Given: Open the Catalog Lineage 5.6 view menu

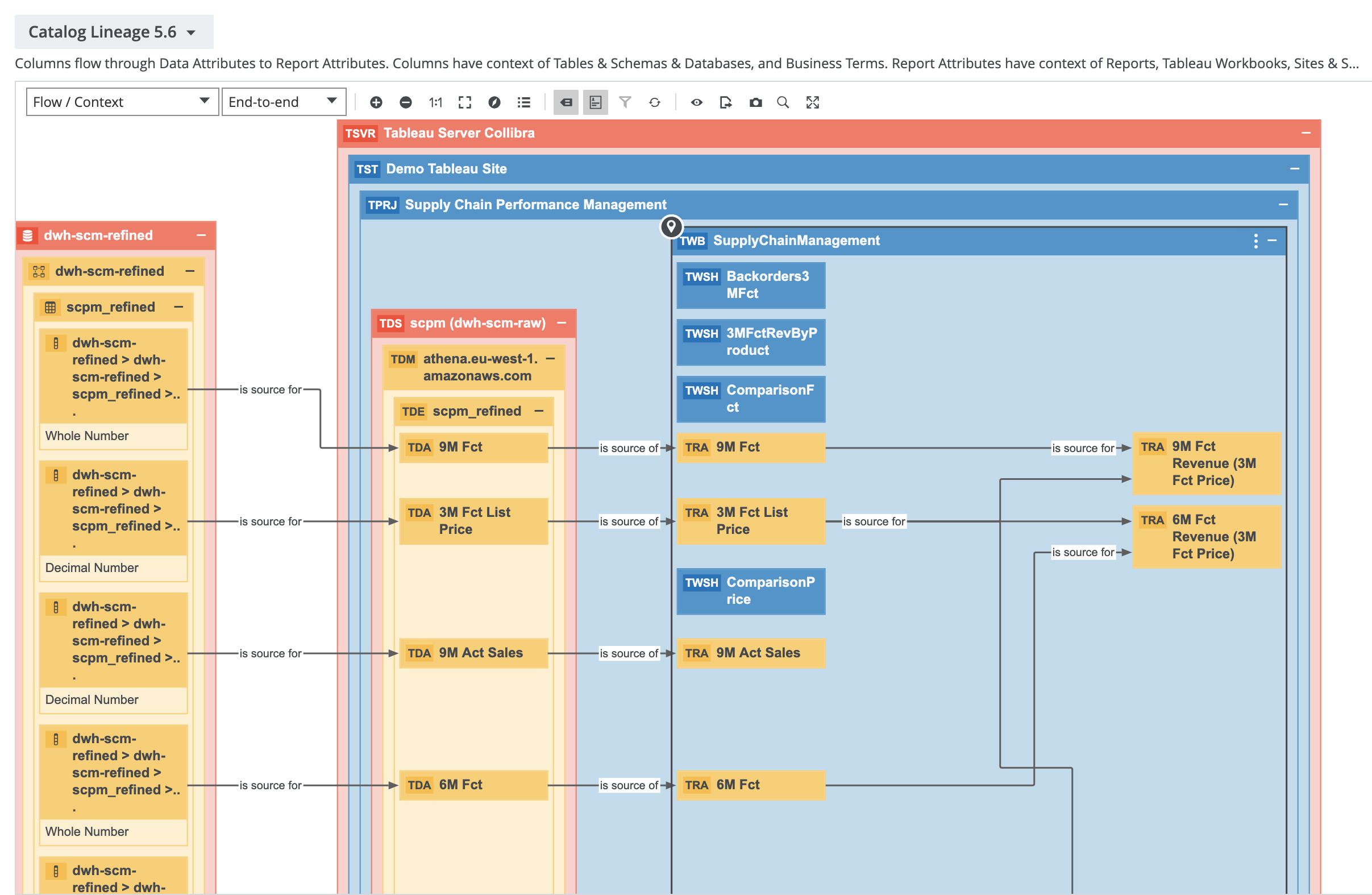Looking at the screenshot, I should click(114, 32).
